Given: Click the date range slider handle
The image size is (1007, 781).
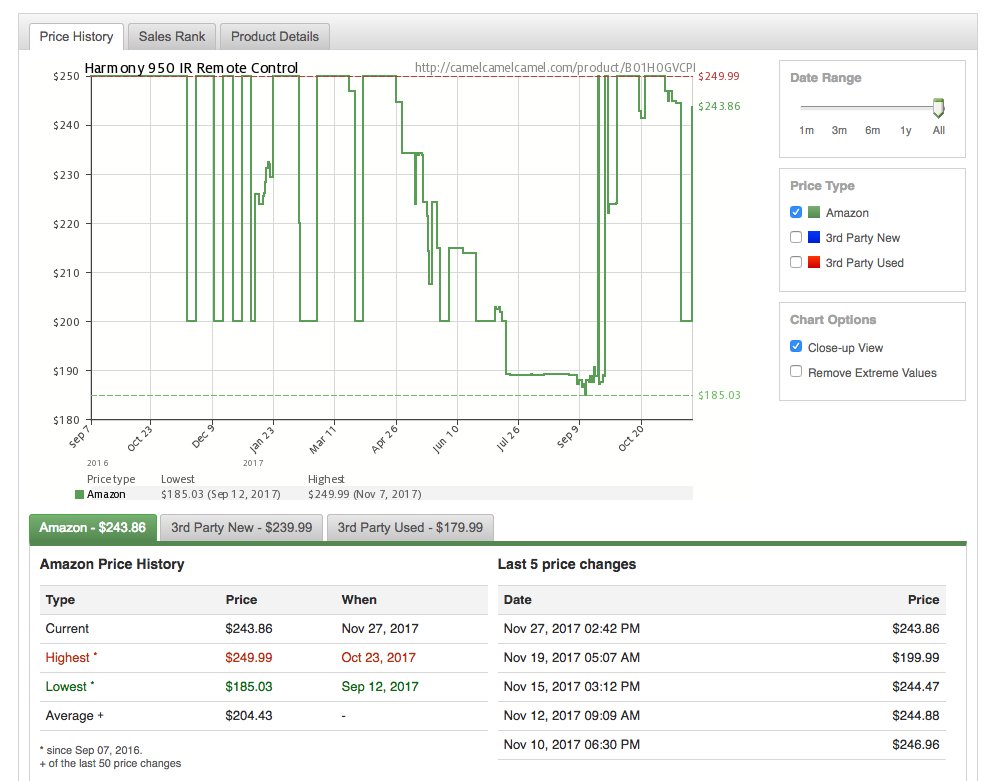Looking at the screenshot, I should point(938,108).
